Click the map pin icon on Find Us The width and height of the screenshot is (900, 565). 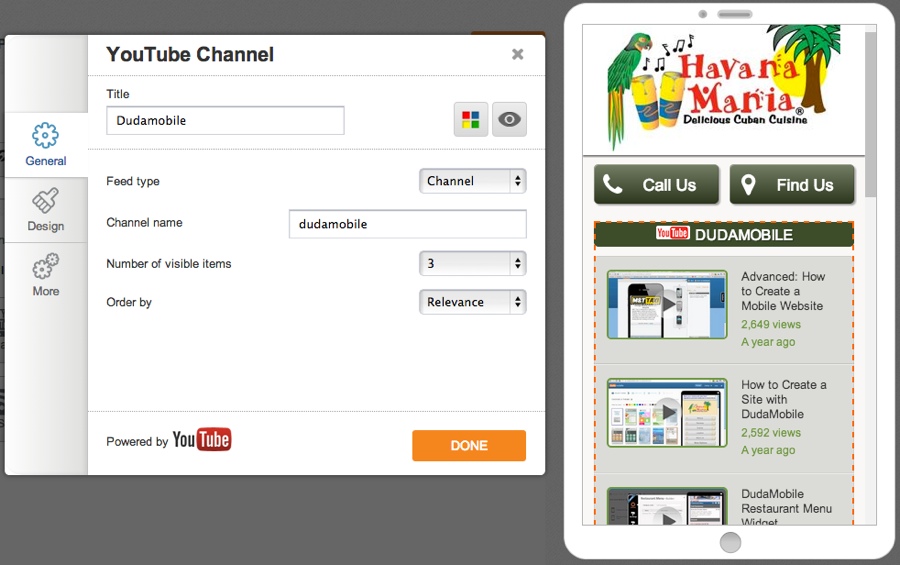pos(748,185)
